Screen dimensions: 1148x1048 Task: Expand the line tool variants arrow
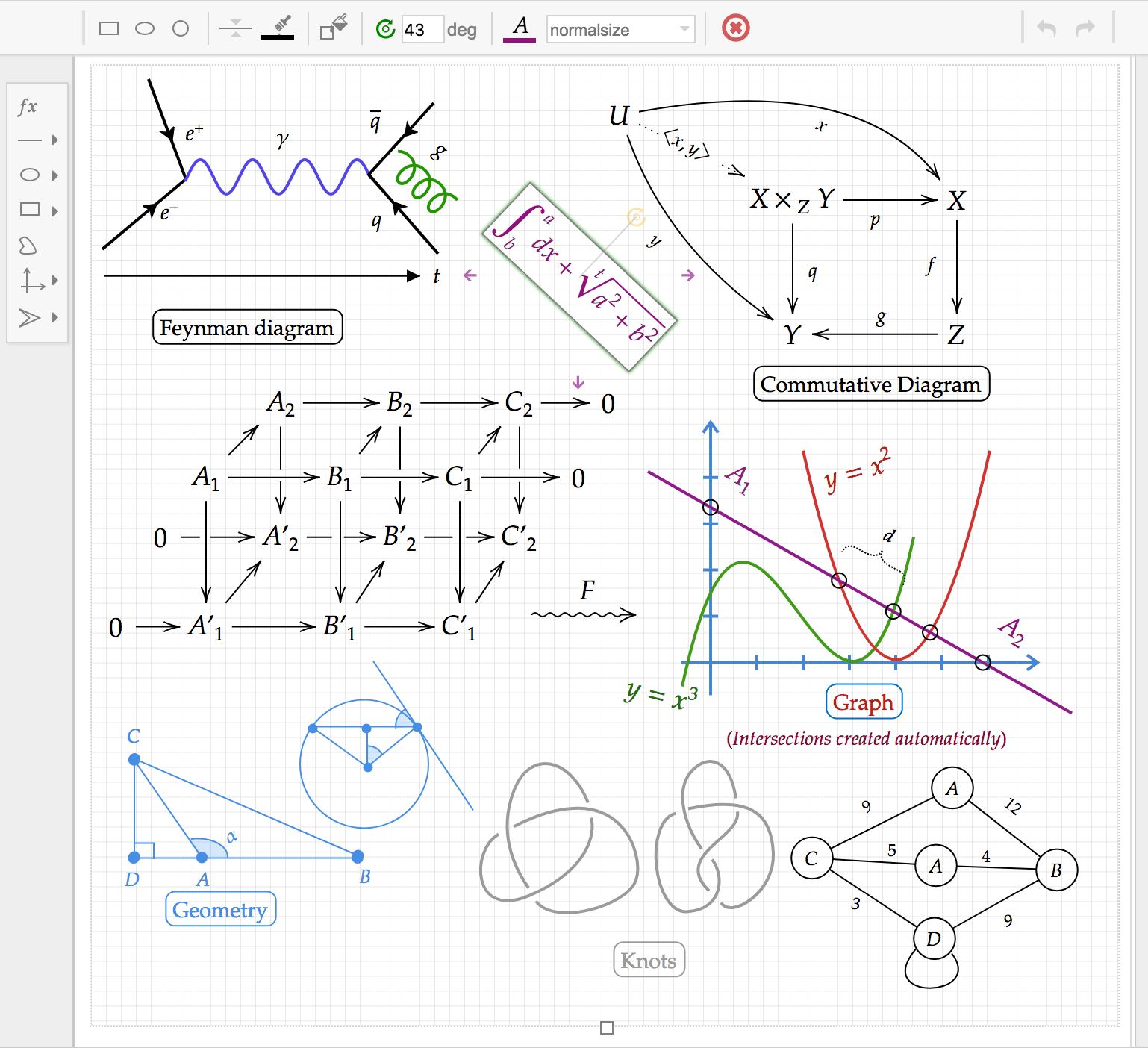pos(53,140)
